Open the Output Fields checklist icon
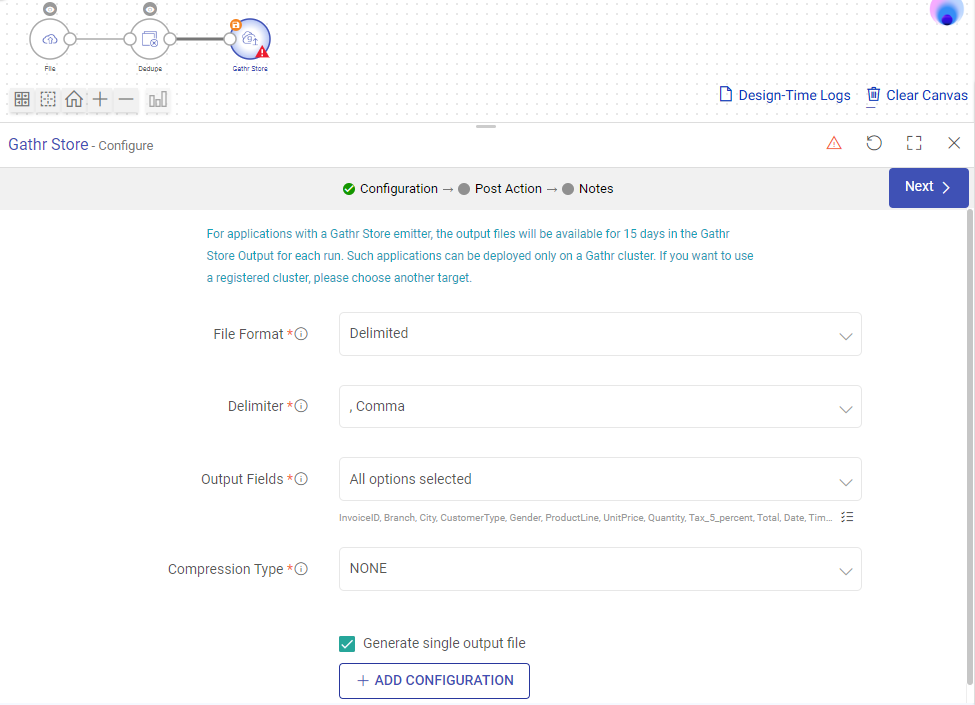Viewport: 975px width, 705px height. click(x=847, y=516)
